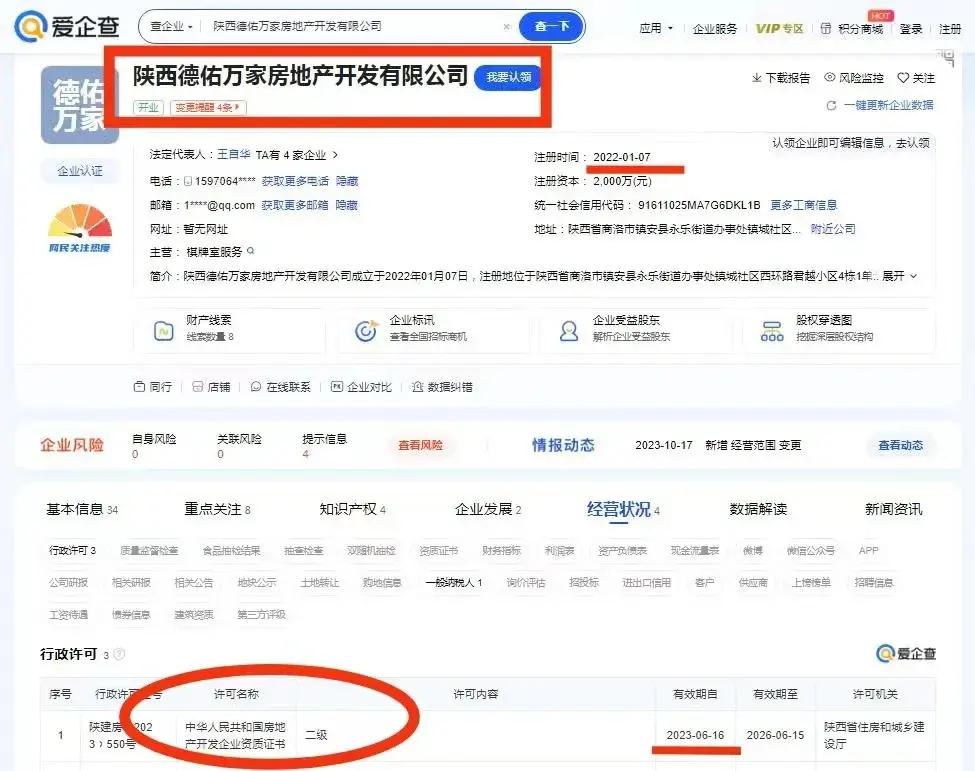This screenshot has height=771, width=975.
Task: Open legal representative 王自华 link
Action: [x=233, y=154]
